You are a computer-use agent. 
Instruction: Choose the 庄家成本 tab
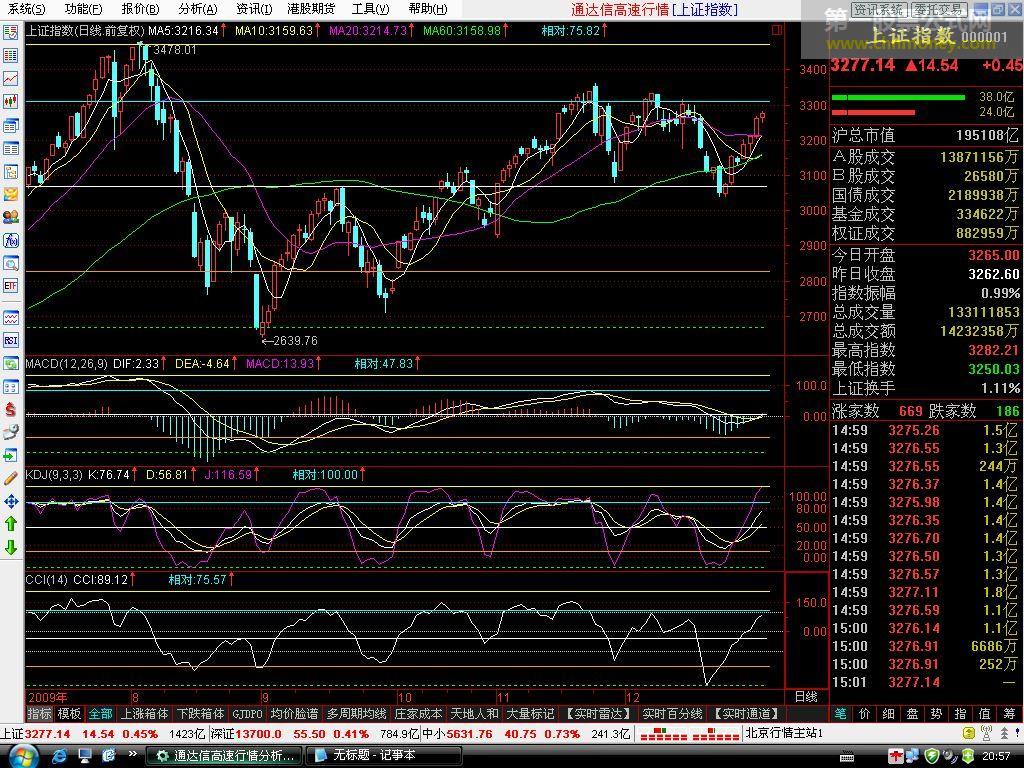(418, 714)
